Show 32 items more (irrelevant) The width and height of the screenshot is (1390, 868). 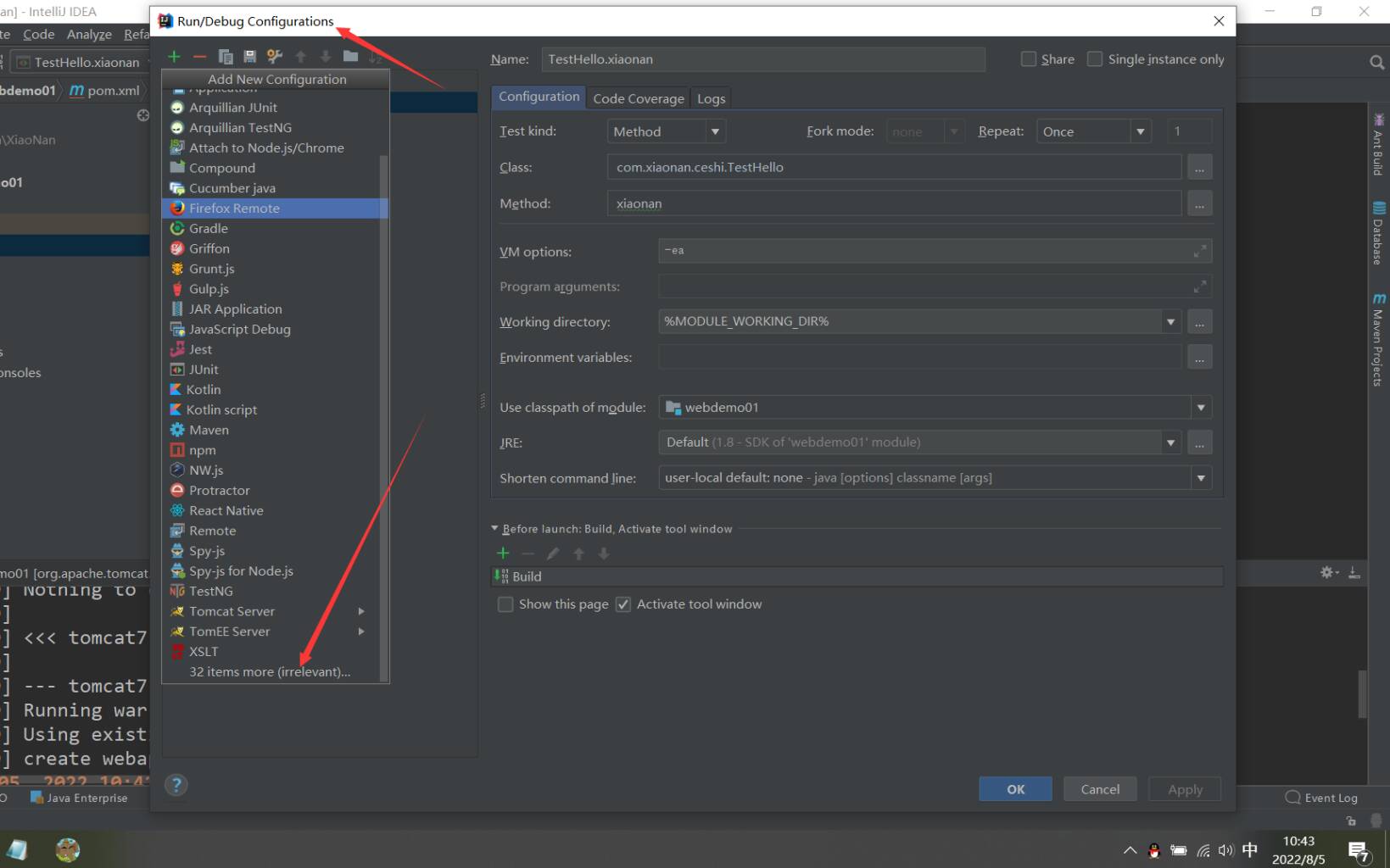coord(270,672)
